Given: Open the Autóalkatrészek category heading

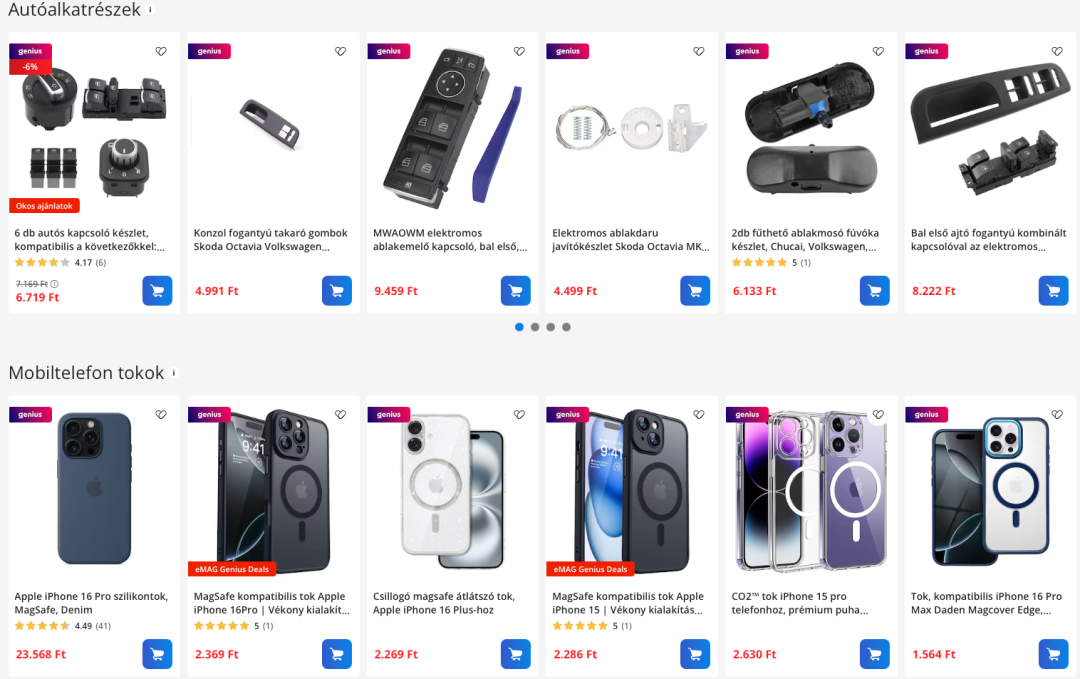Looking at the screenshot, I should tap(70, 11).
